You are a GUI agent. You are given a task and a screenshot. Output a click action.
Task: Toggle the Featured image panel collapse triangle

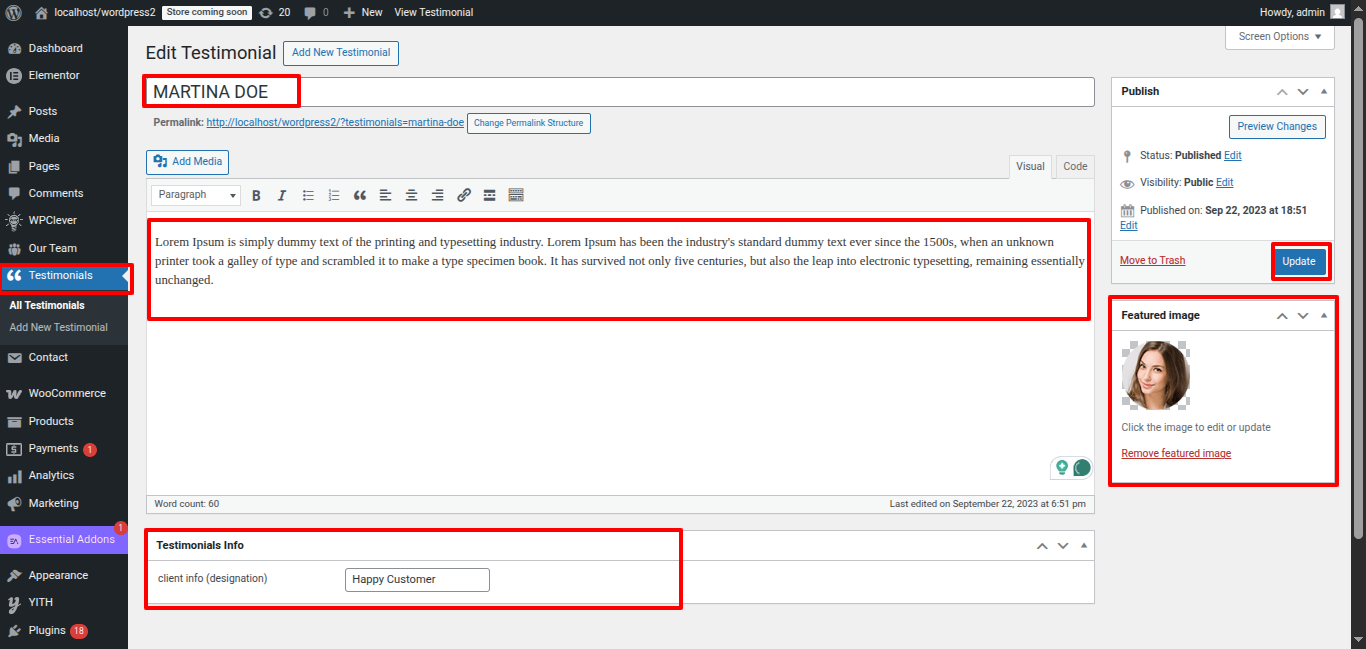[x=1324, y=315]
